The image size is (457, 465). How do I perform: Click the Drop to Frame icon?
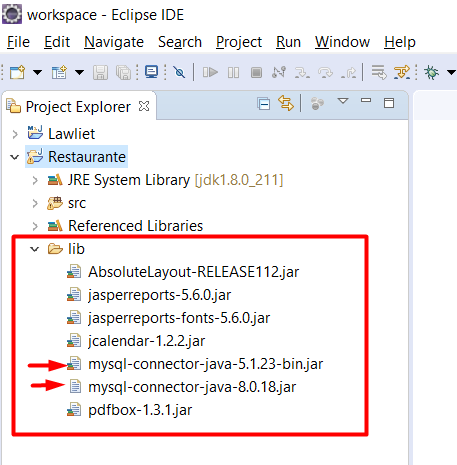379,72
